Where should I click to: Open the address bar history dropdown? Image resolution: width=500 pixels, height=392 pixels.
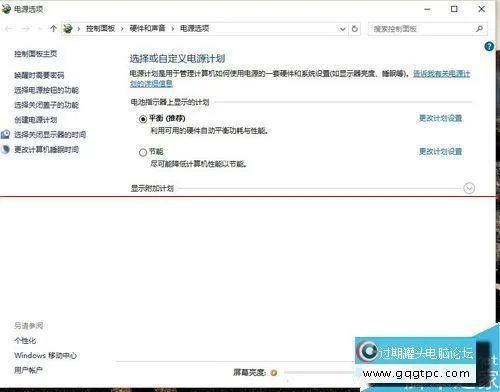342,29
